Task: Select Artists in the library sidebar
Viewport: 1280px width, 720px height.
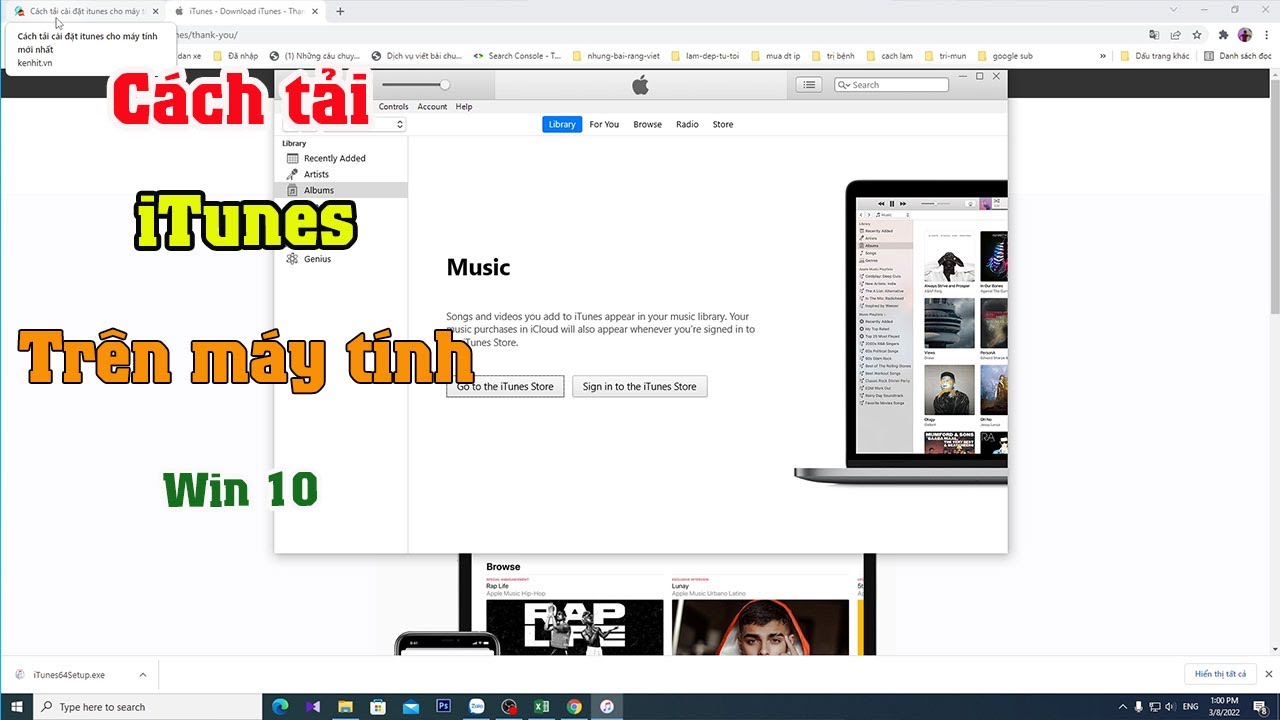Action: 316,174
